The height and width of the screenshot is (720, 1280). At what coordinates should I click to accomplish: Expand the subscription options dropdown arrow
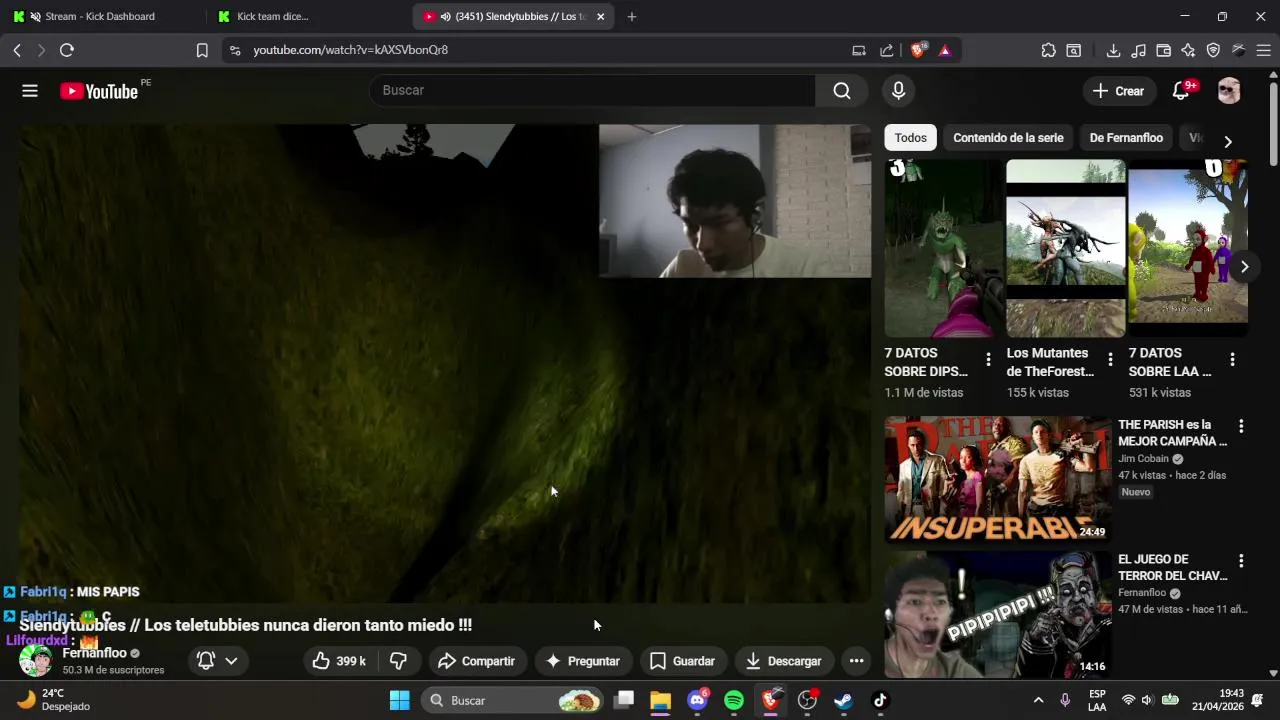click(x=231, y=661)
